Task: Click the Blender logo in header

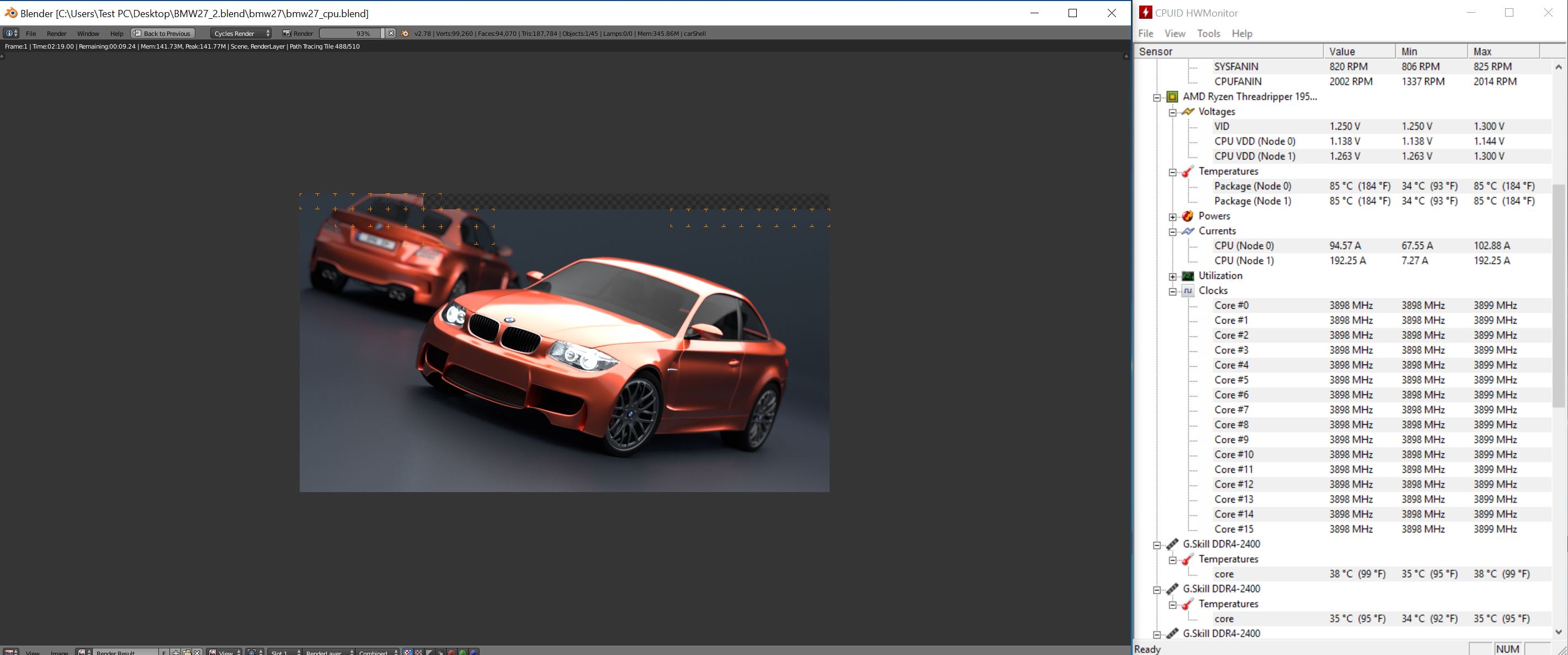Action: point(405,34)
